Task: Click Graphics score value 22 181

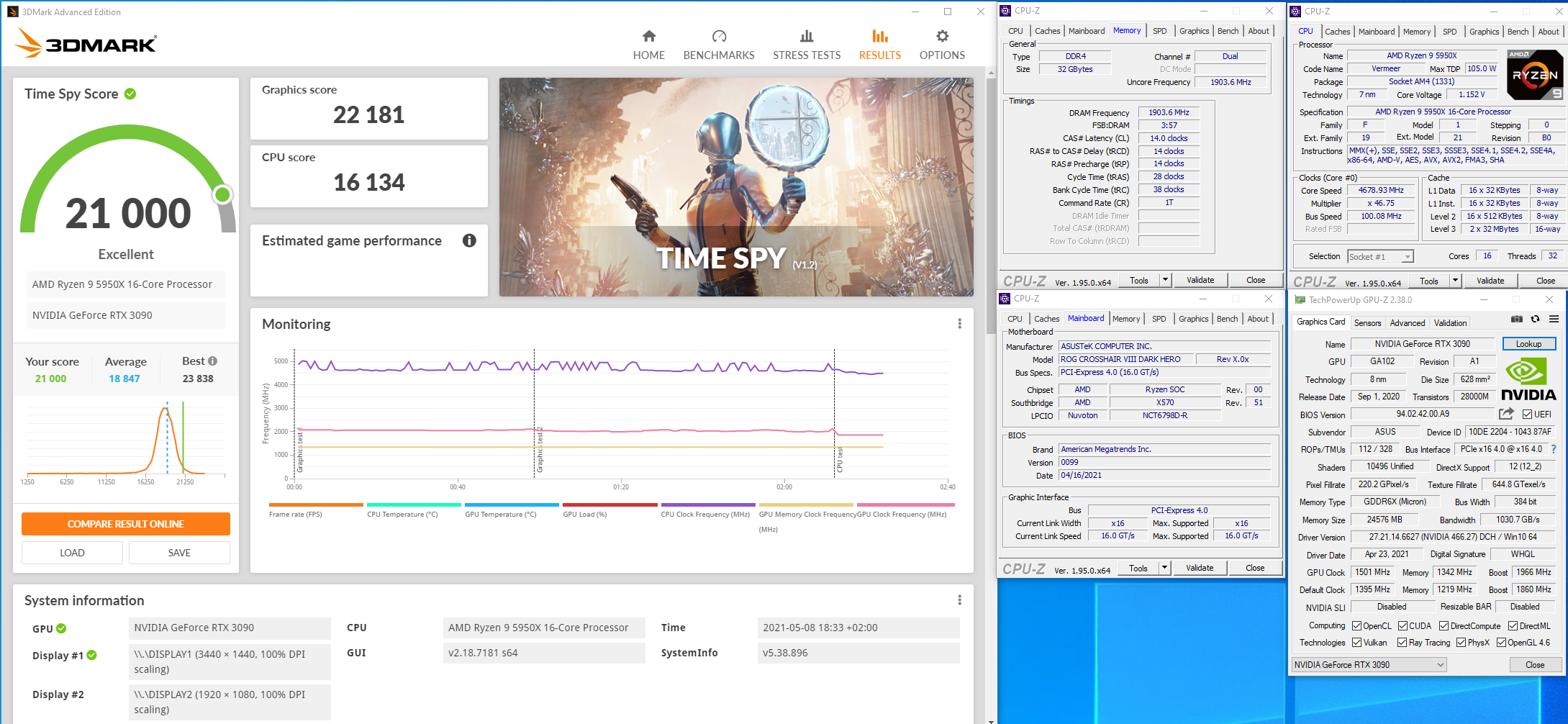Action: [368, 114]
